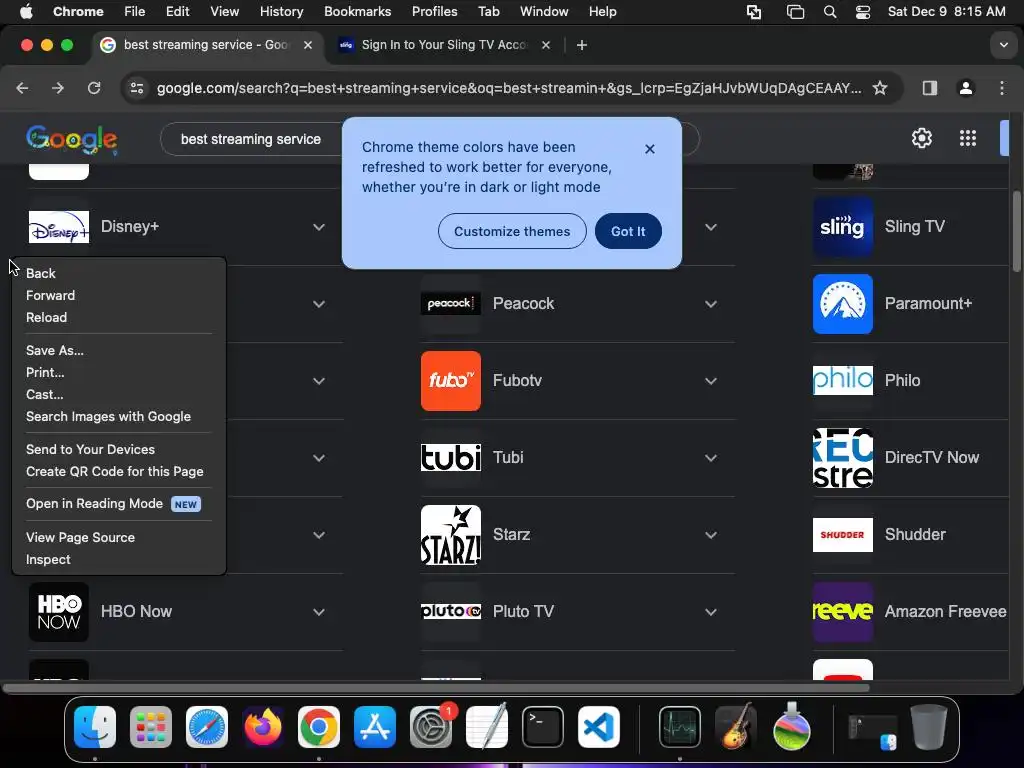Choose Inspect in context menu

click(119, 560)
